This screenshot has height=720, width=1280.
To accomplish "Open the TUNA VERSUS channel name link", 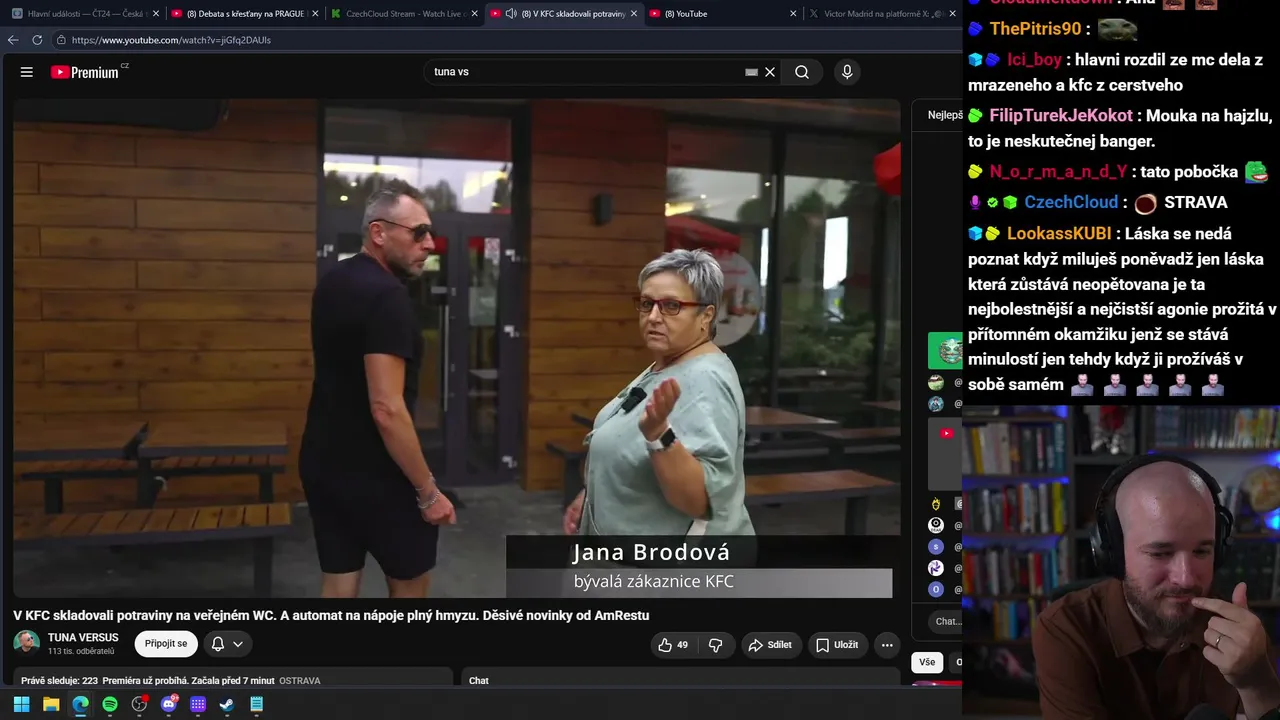I will click(x=83, y=638).
